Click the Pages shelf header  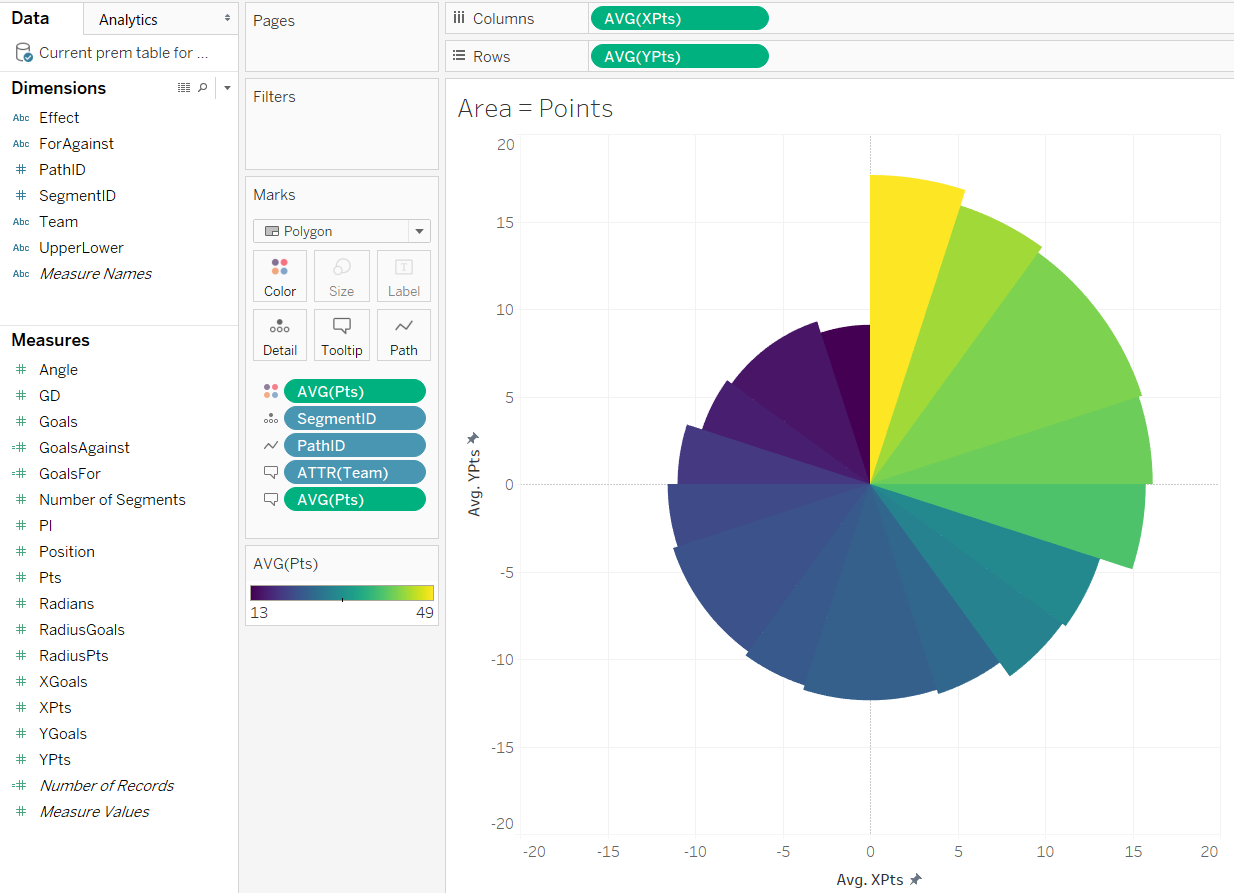274,21
